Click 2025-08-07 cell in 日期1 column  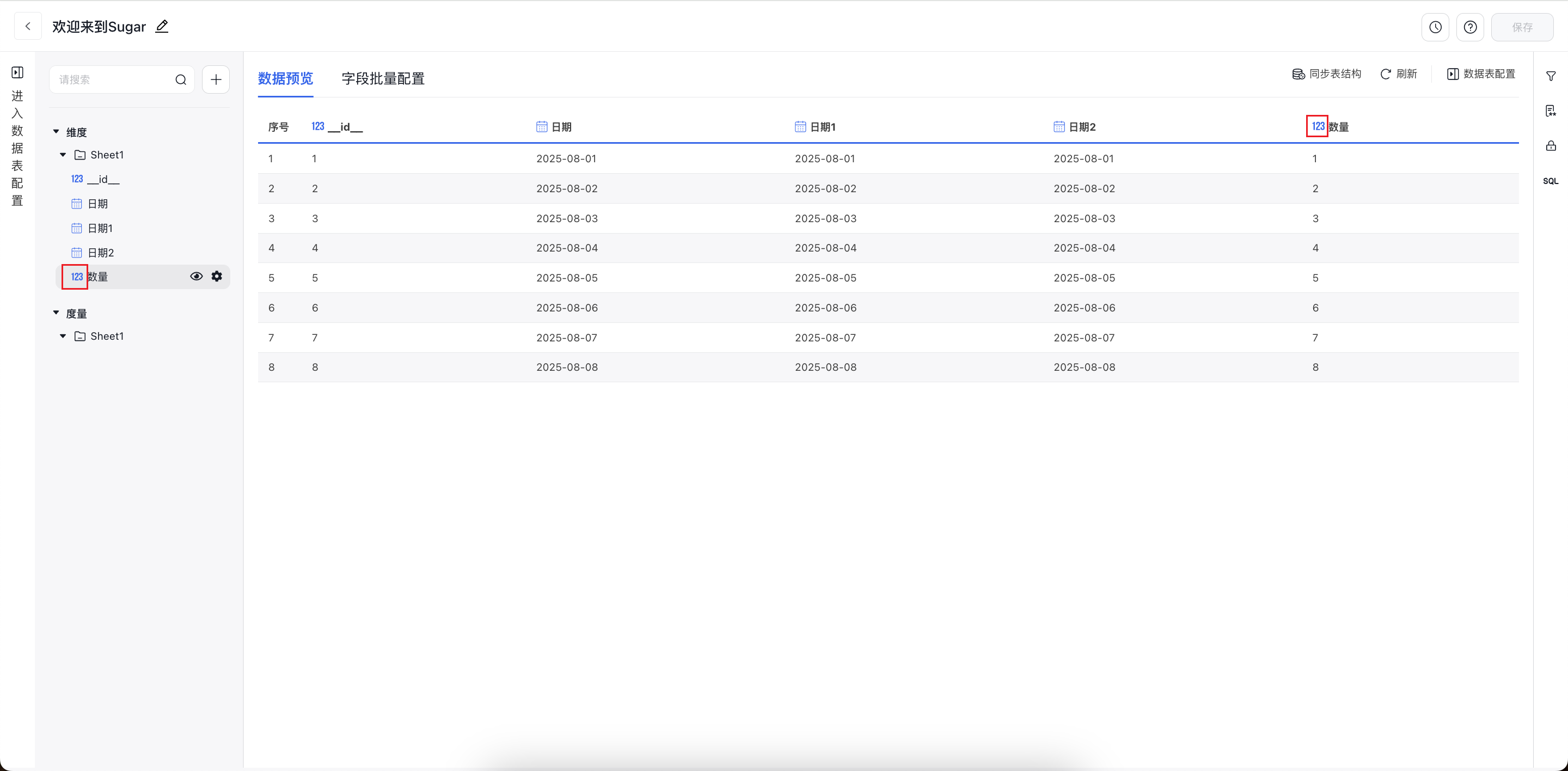click(825, 338)
